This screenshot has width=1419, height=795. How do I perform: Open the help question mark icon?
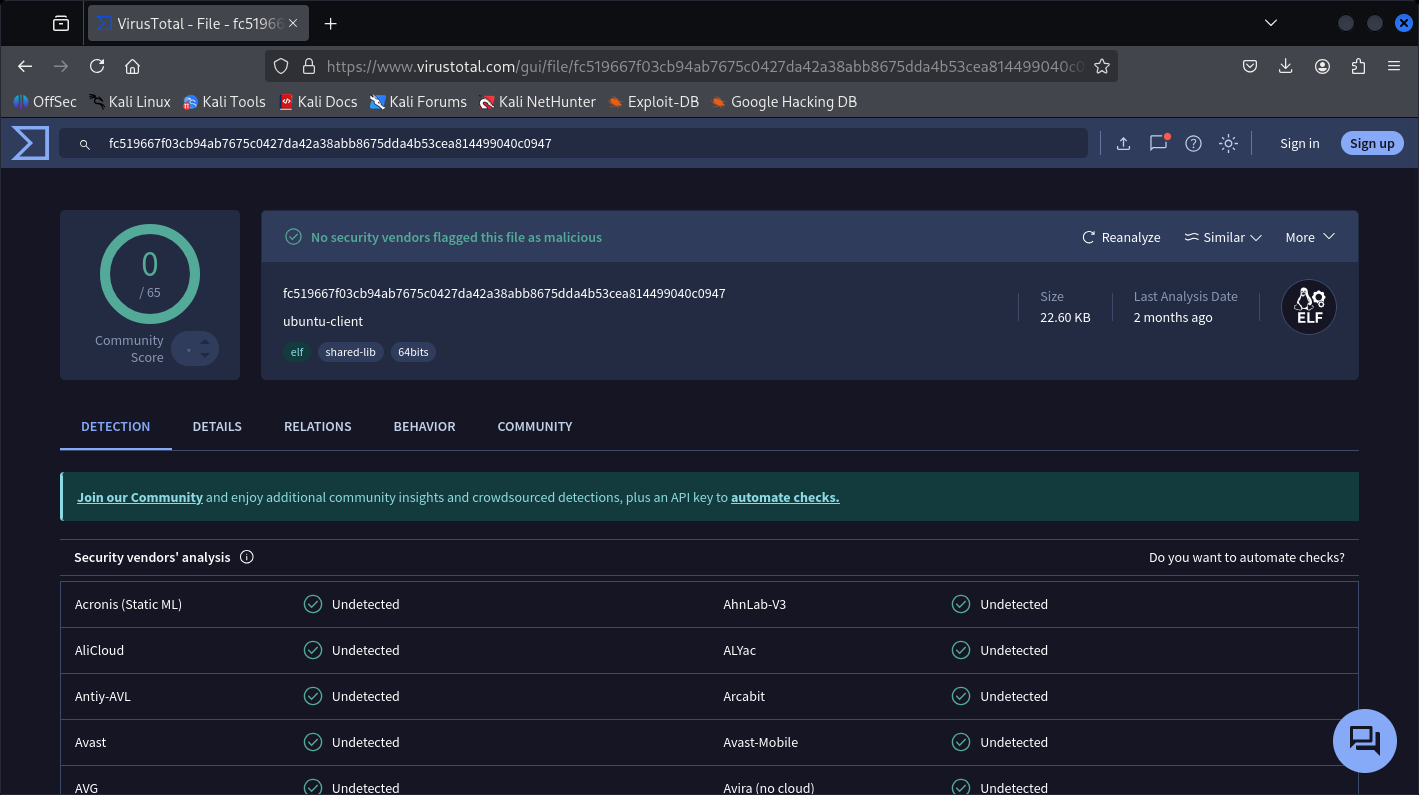pos(1193,144)
